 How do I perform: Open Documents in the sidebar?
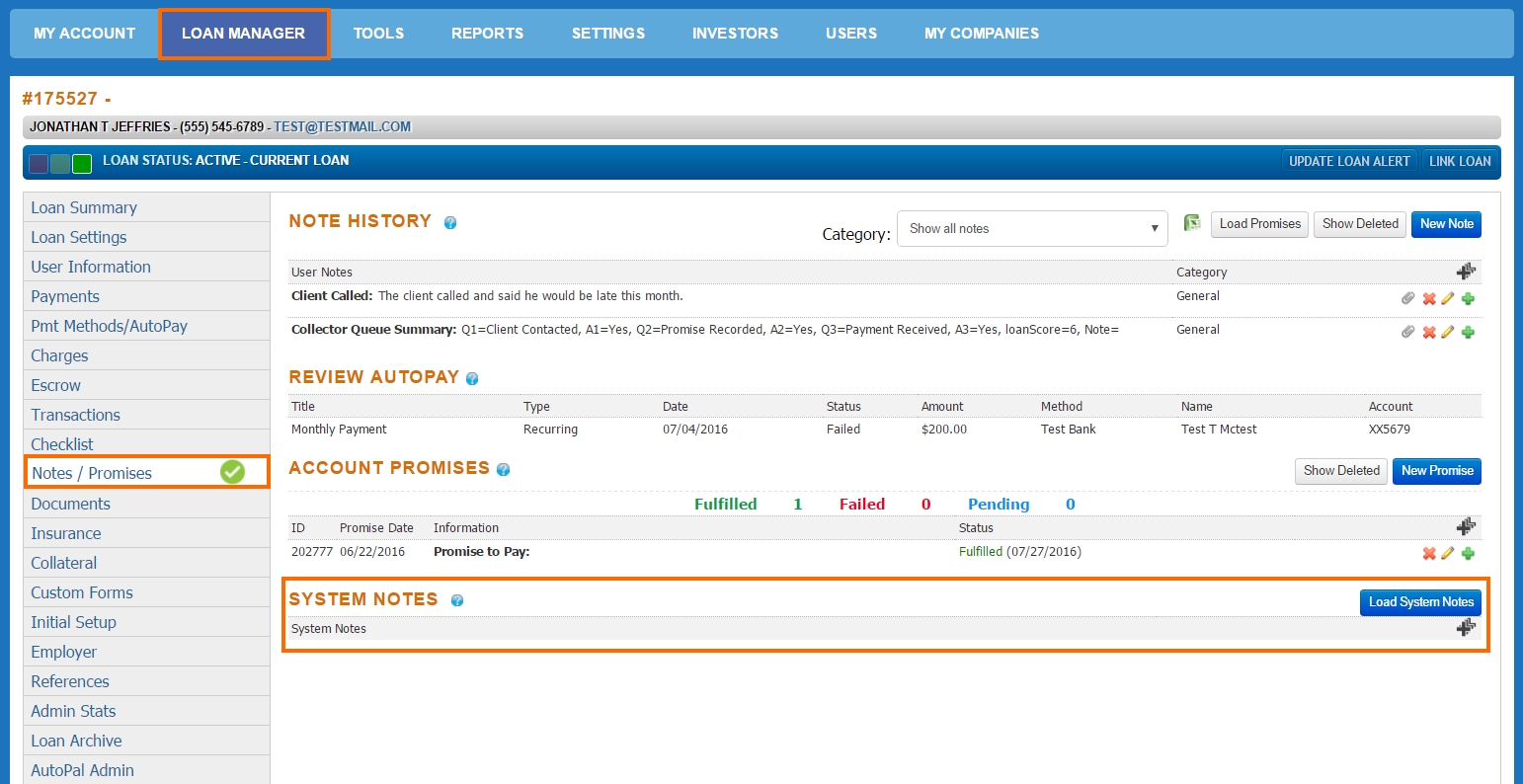click(x=146, y=504)
